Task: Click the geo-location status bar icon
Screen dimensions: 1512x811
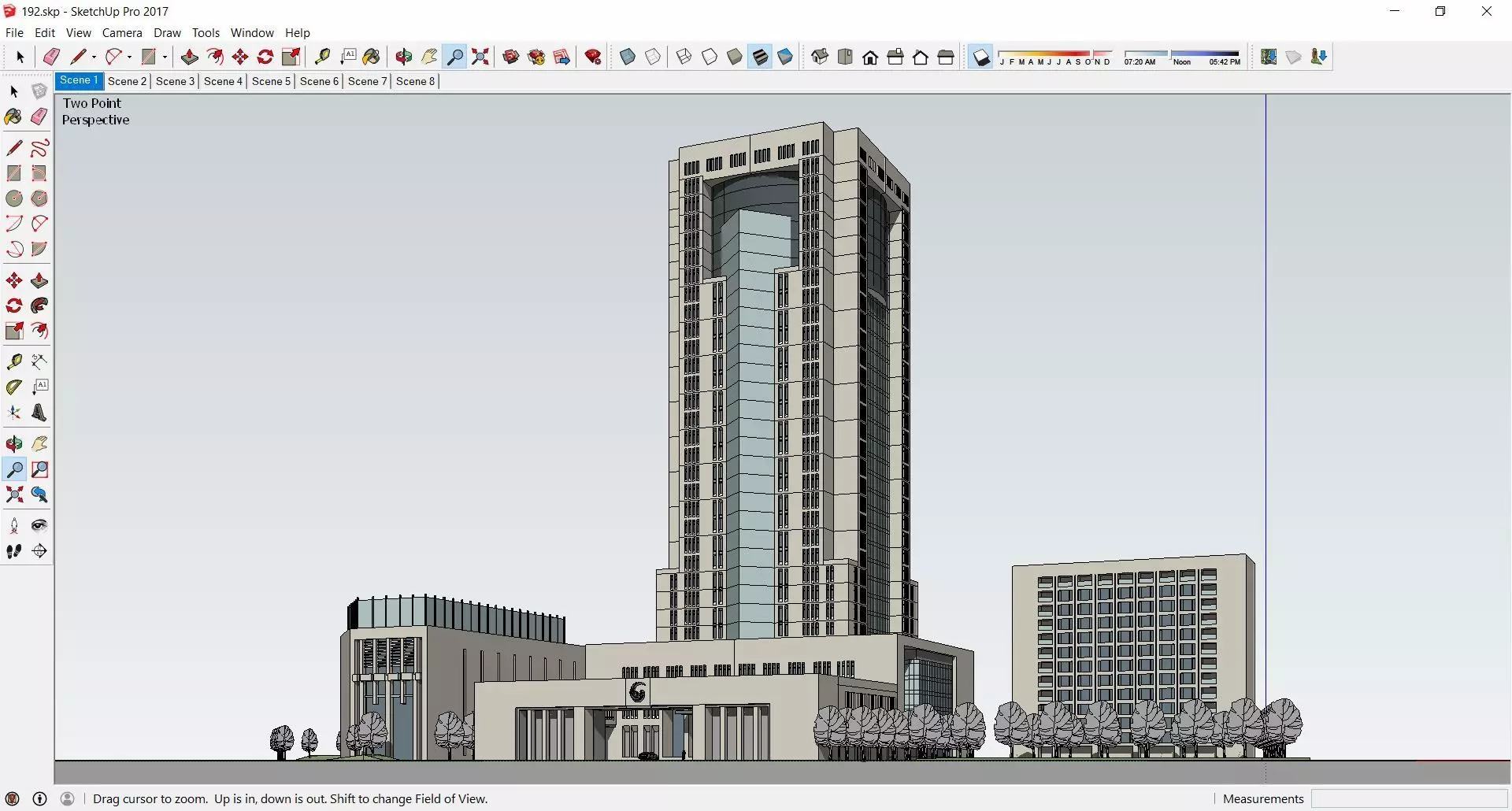Action: [x=12, y=798]
